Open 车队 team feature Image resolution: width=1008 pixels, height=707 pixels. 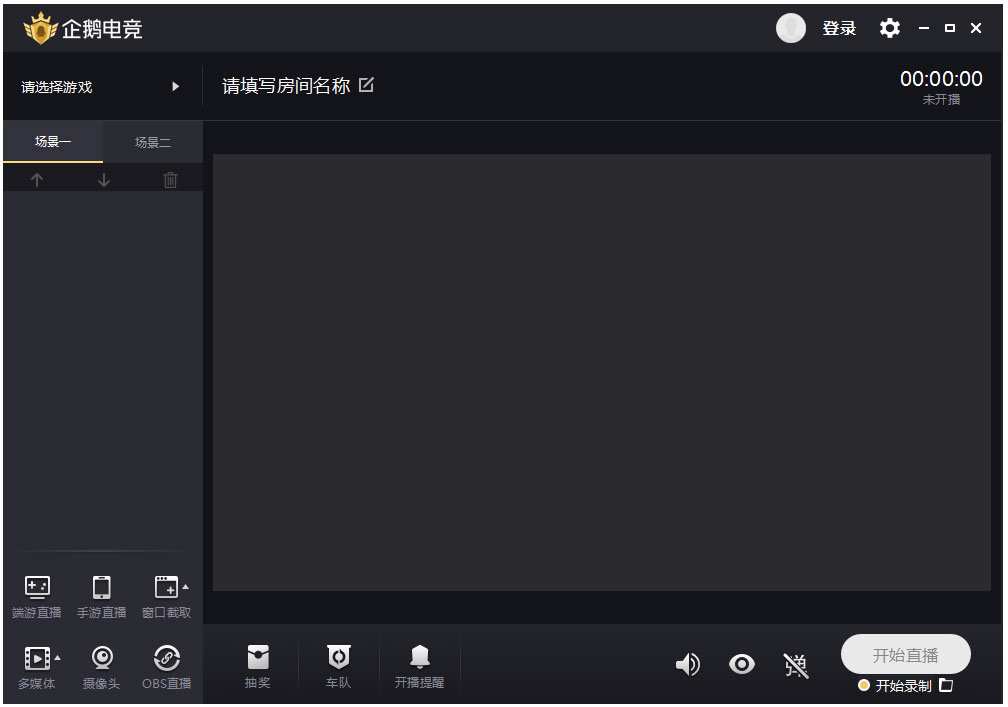pos(339,667)
